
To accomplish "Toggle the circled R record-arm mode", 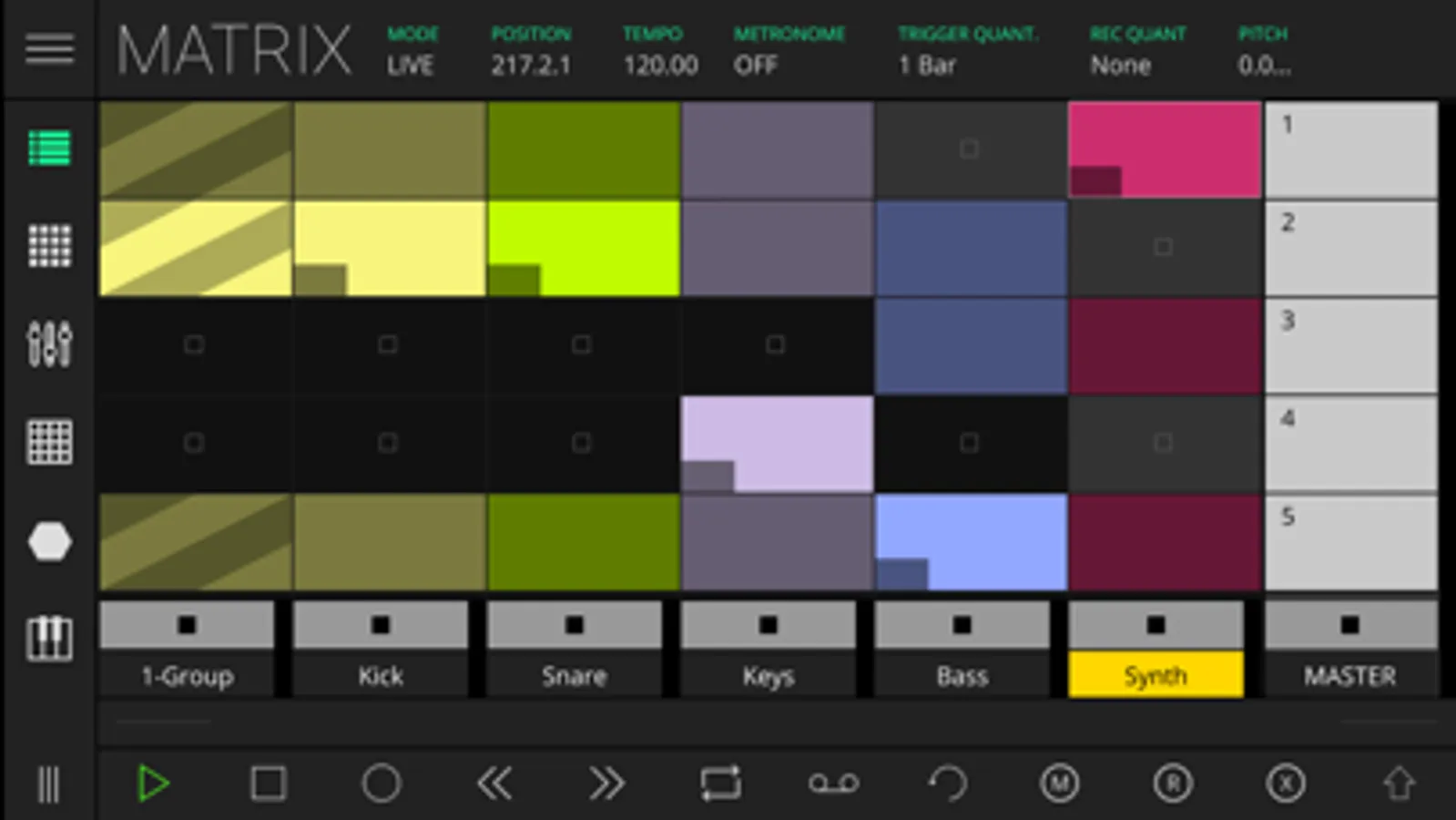I will [x=1172, y=784].
